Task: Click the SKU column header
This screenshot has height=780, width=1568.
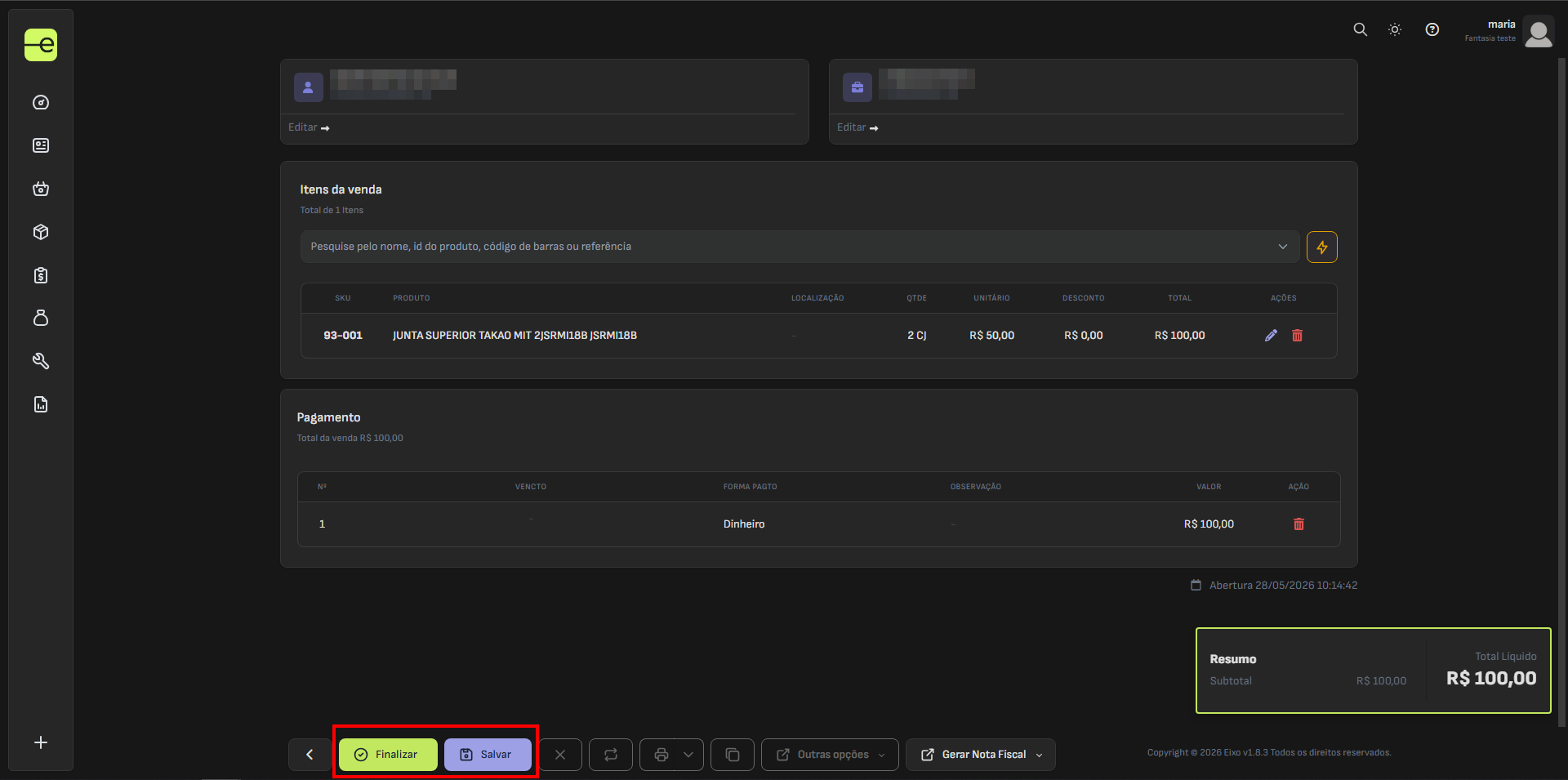Action: (x=343, y=298)
